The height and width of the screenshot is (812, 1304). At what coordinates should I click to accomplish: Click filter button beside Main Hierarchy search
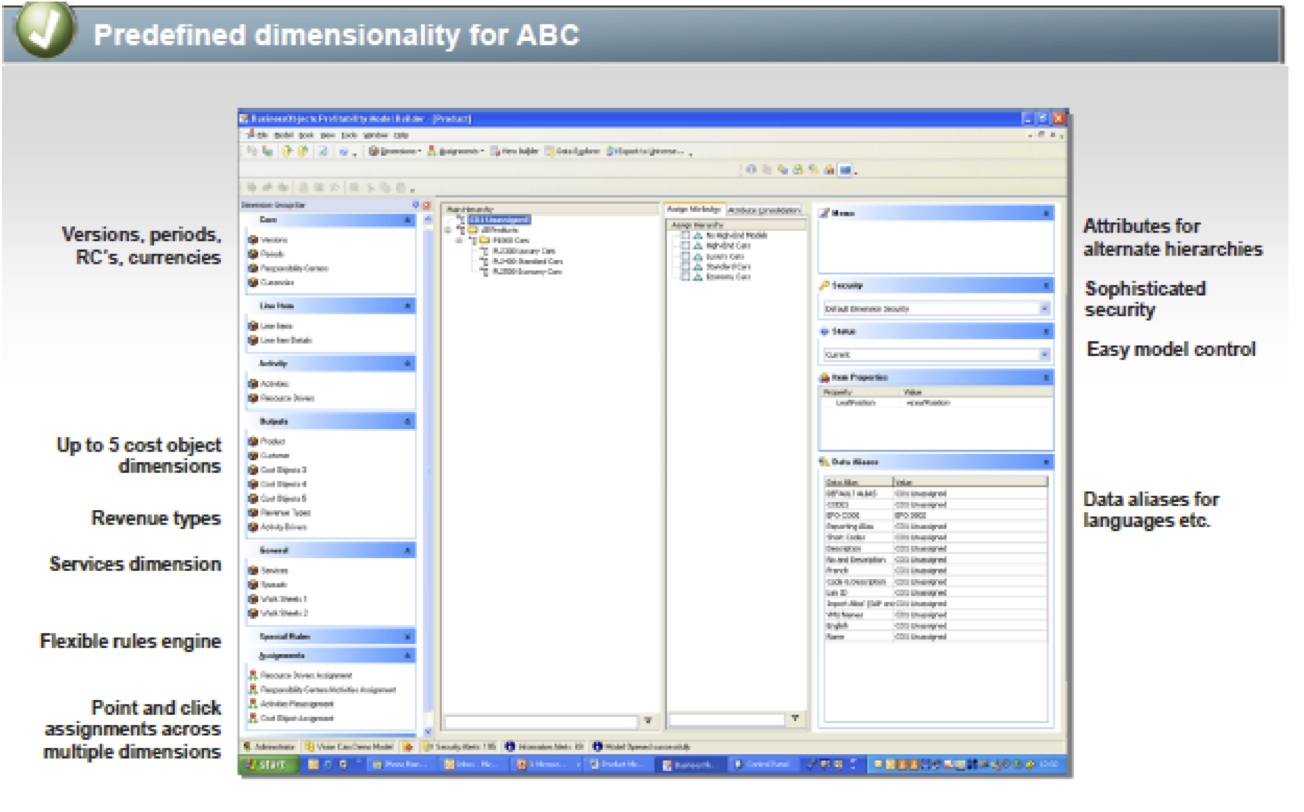click(x=647, y=720)
